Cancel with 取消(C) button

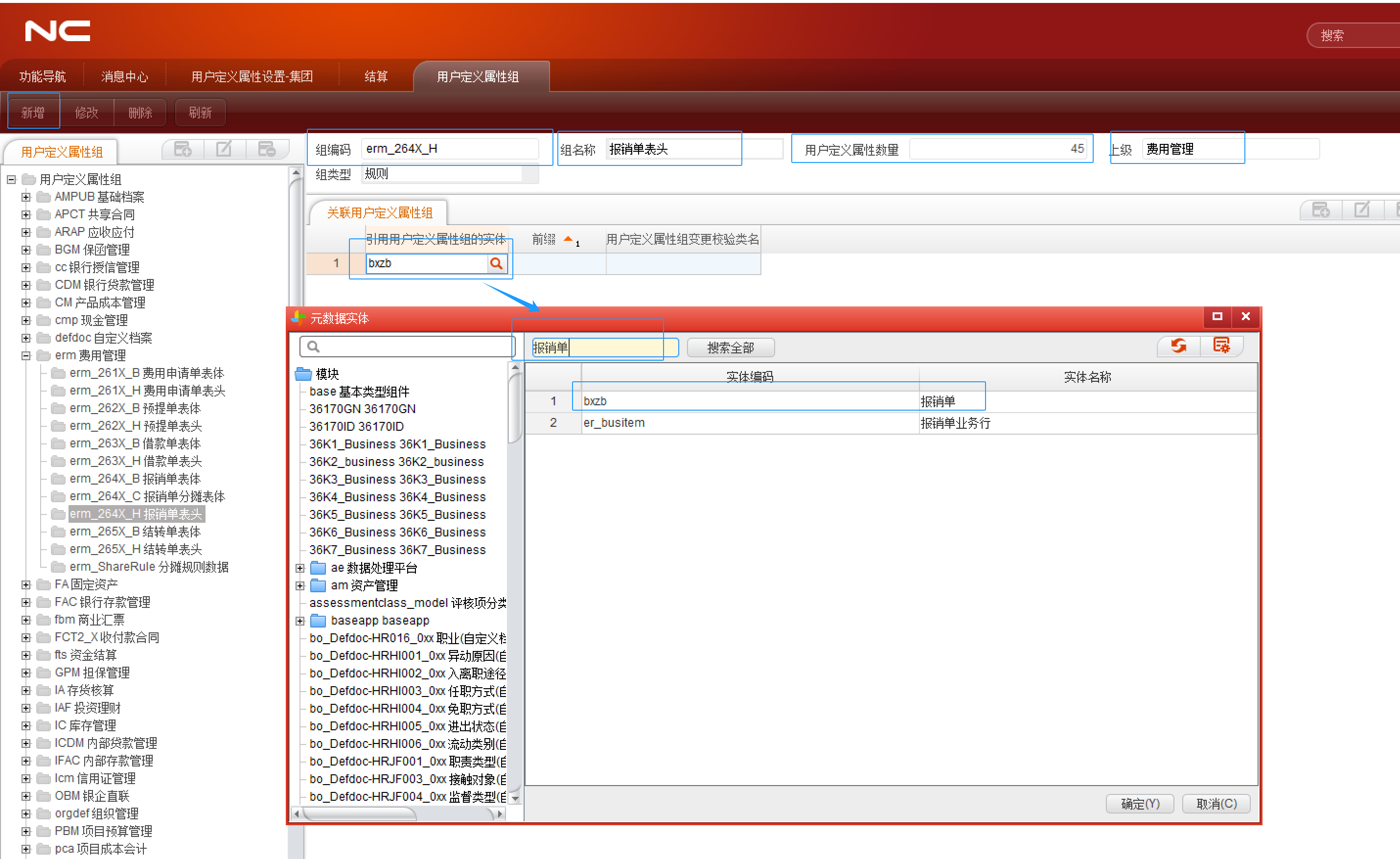[1216, 803]
